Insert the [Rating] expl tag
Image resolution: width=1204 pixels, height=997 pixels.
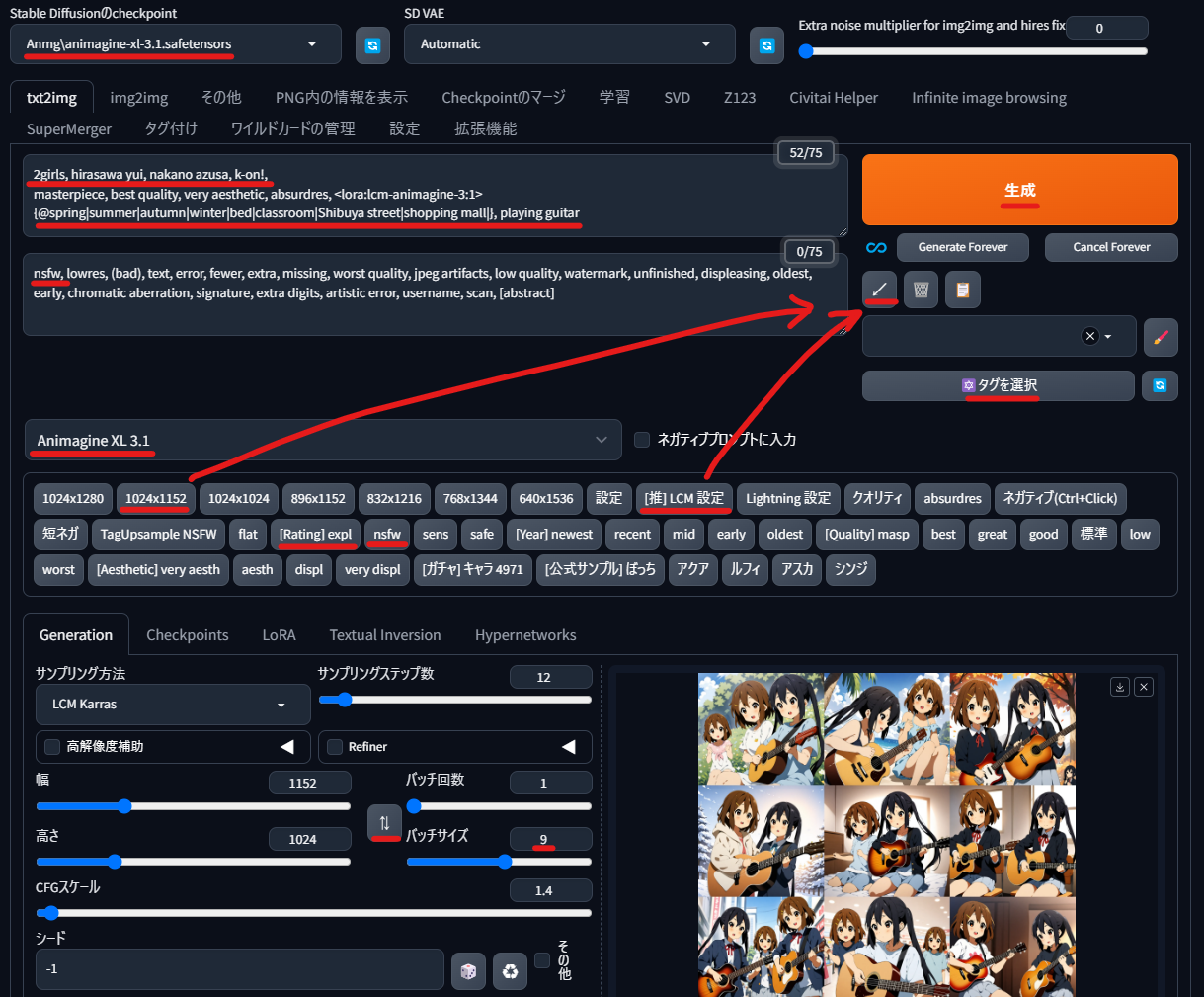[x=315, y=535]
